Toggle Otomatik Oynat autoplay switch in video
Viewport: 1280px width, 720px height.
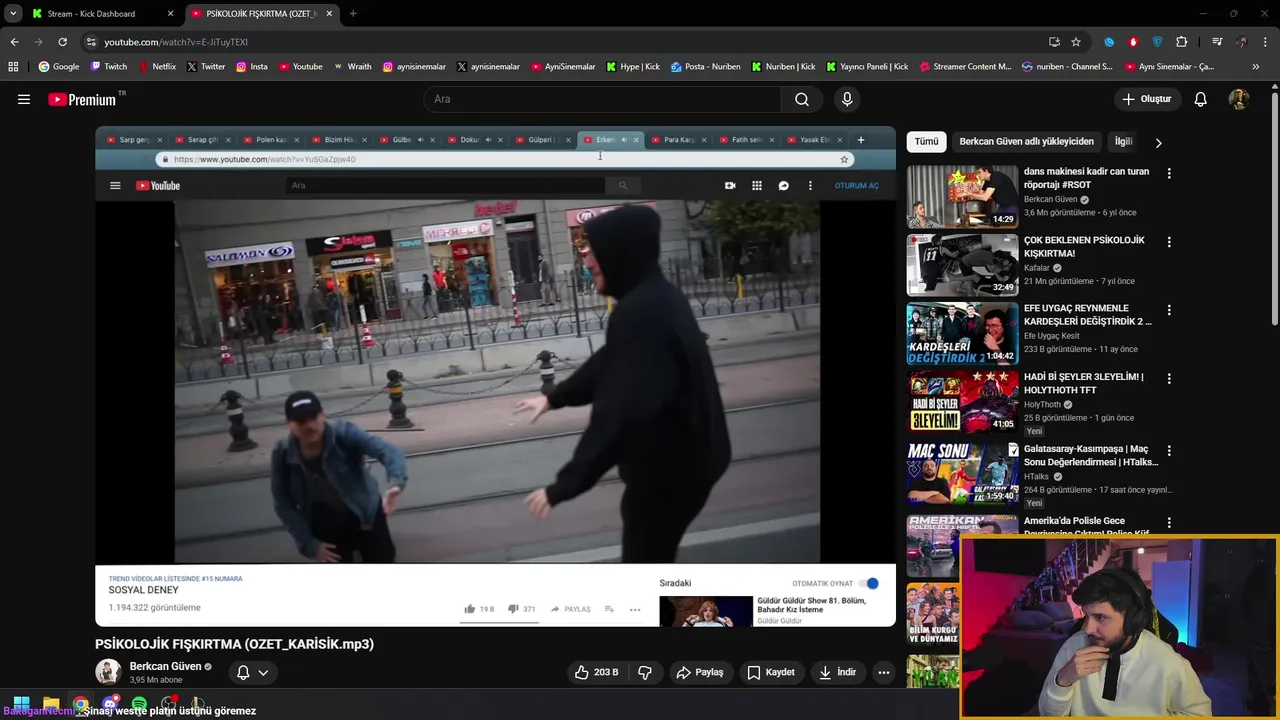(x=870, y=583)
